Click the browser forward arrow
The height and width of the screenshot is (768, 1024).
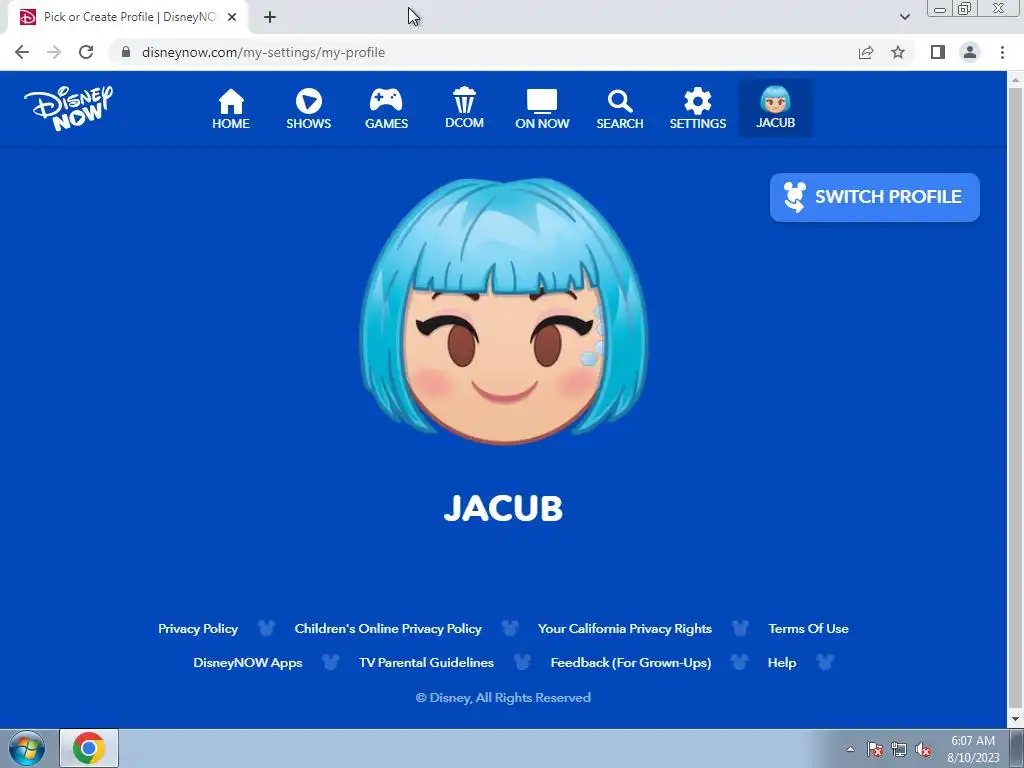54,52
